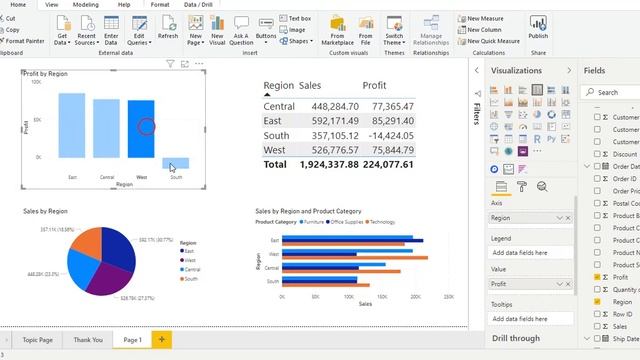Switch to the Topic Page tab

(38, 340)
